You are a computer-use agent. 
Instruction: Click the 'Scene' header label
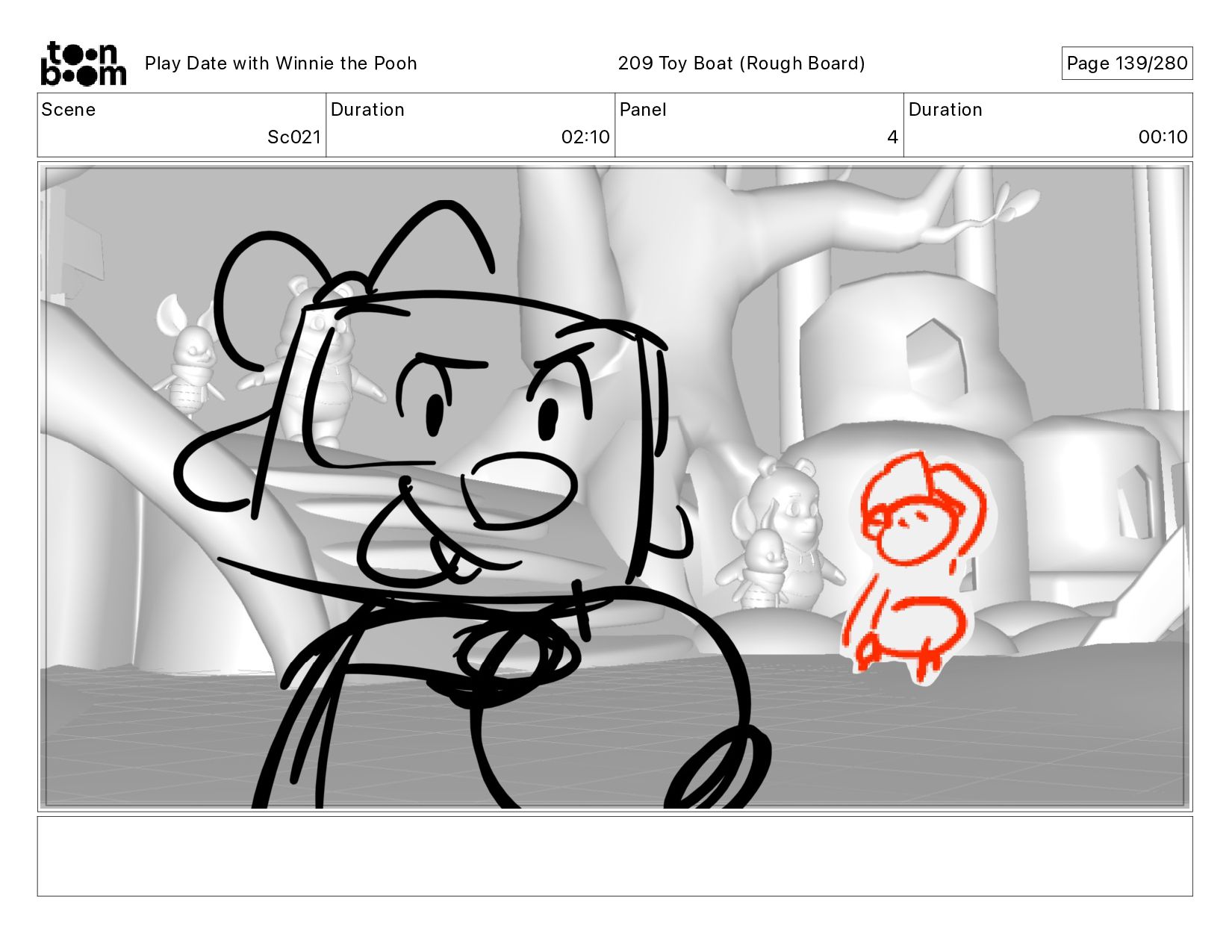[69, 110]
